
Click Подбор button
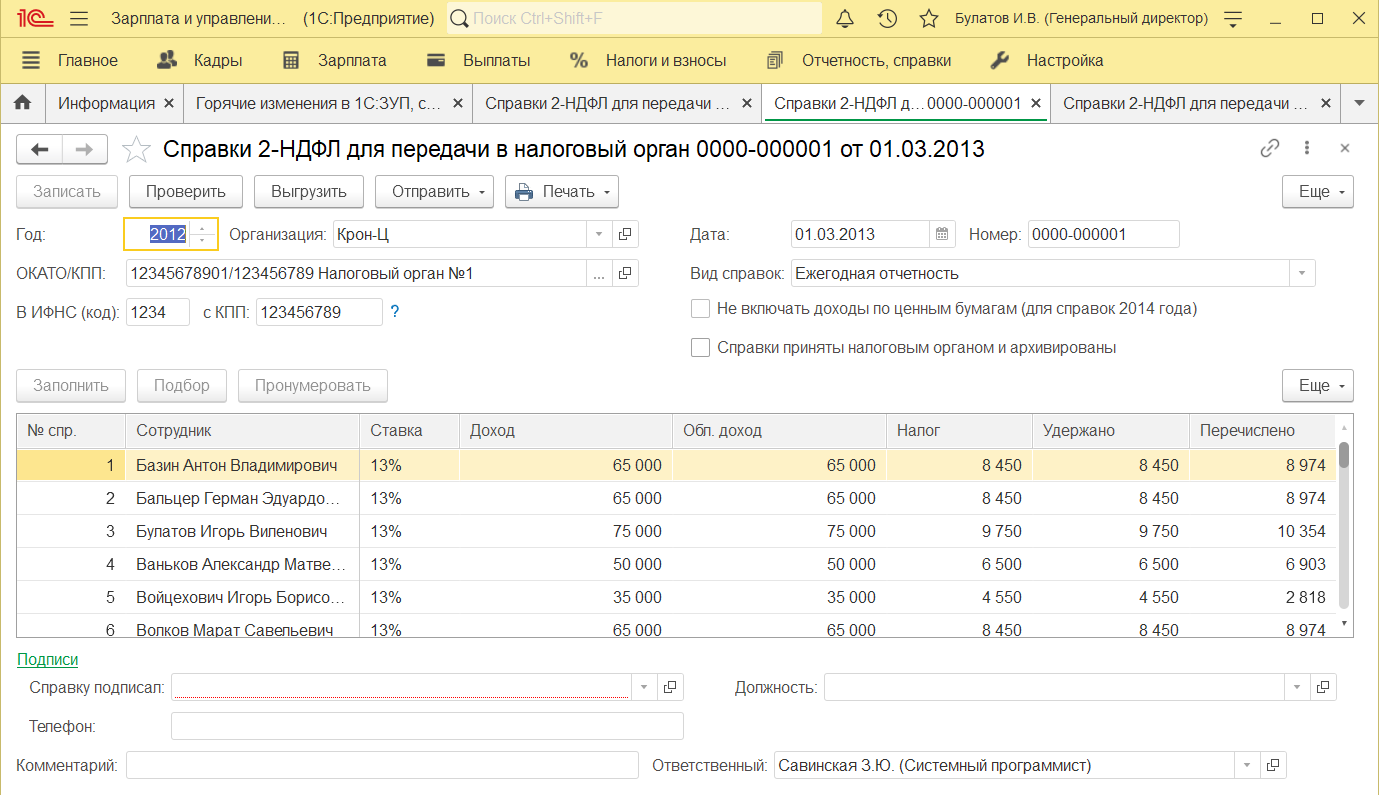(x=182, y=385)
